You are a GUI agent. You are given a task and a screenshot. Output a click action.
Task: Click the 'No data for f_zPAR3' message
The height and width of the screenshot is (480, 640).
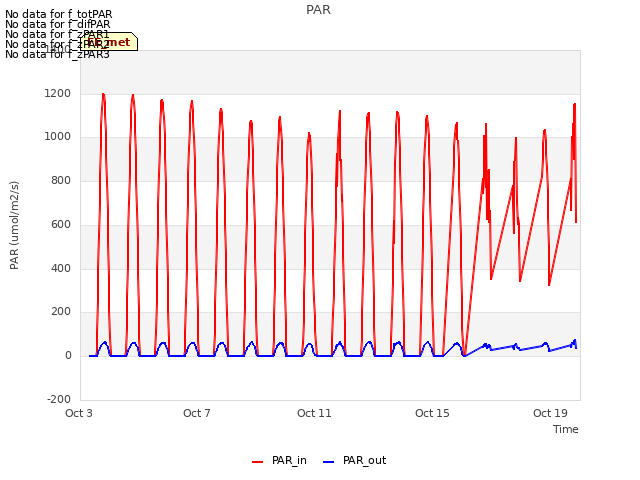tap(57, 54)
